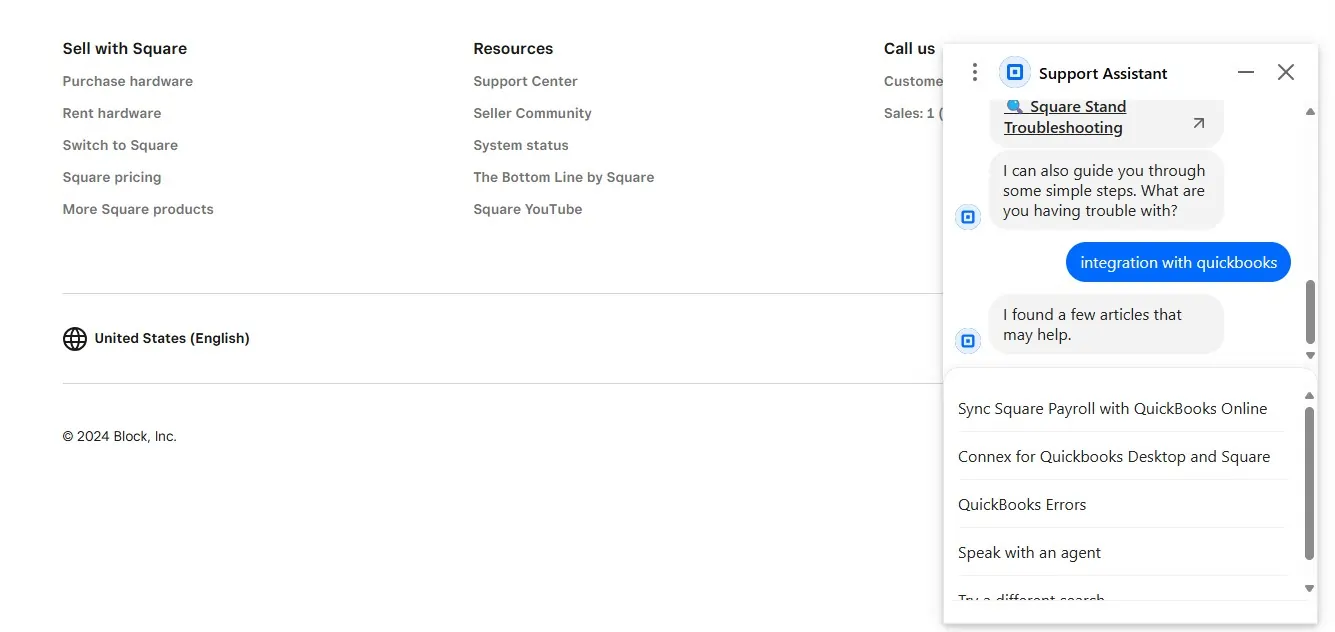Click the Sell with Square heading
The height and width of the screenshot is (632, 1335).
(124, 48)
